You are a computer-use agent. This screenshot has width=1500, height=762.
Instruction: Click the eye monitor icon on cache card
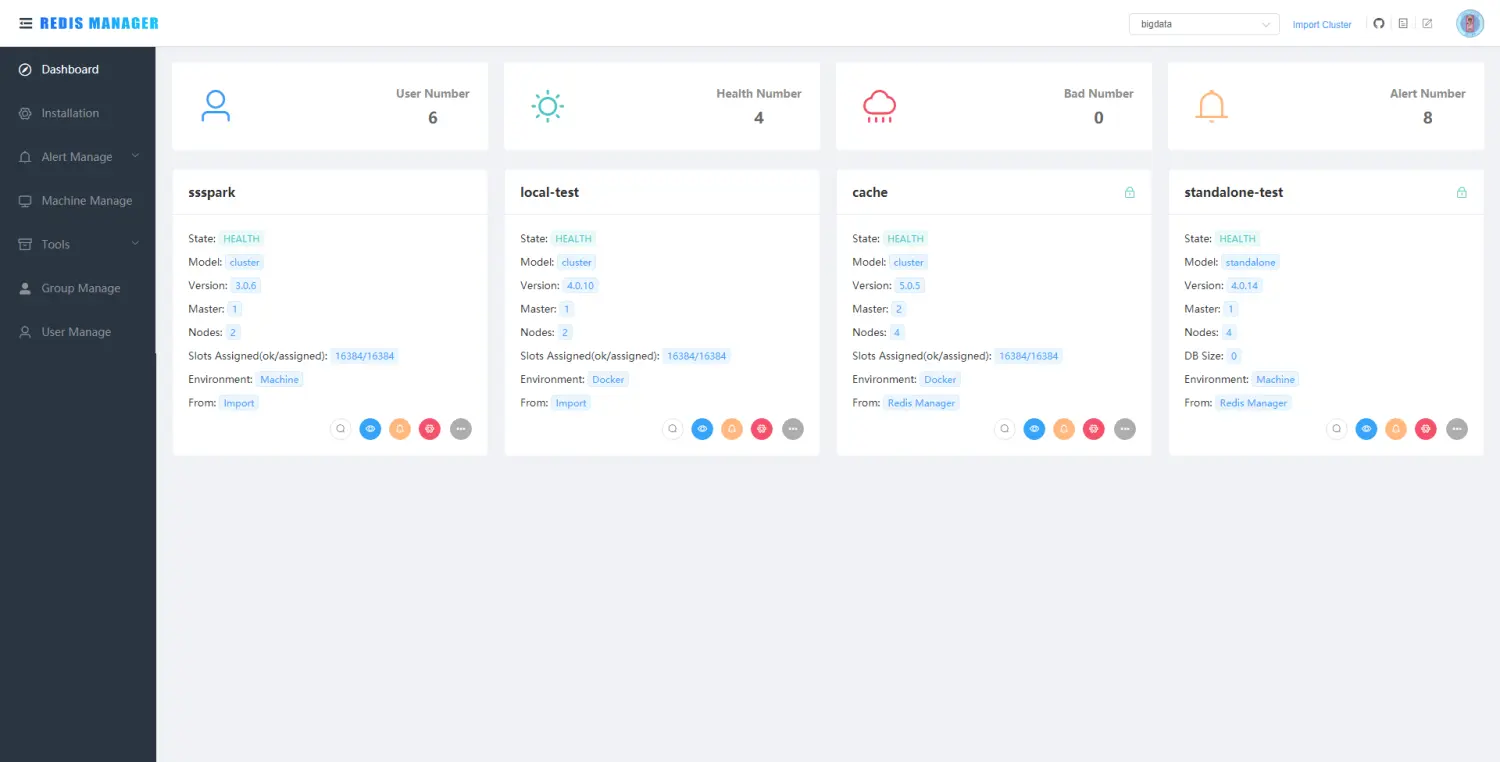1035,429
